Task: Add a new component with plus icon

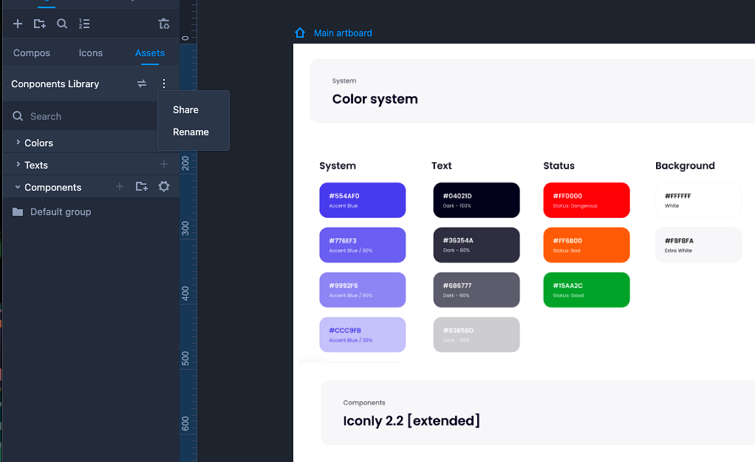Action: 119,186
